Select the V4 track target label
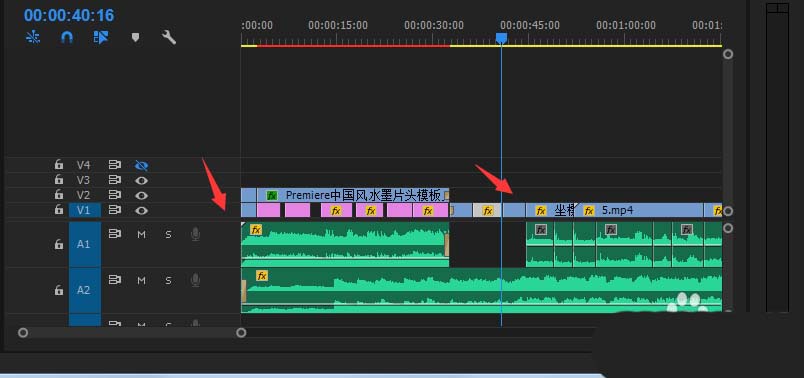Screen dimensions: 804x378 point(84,165)
